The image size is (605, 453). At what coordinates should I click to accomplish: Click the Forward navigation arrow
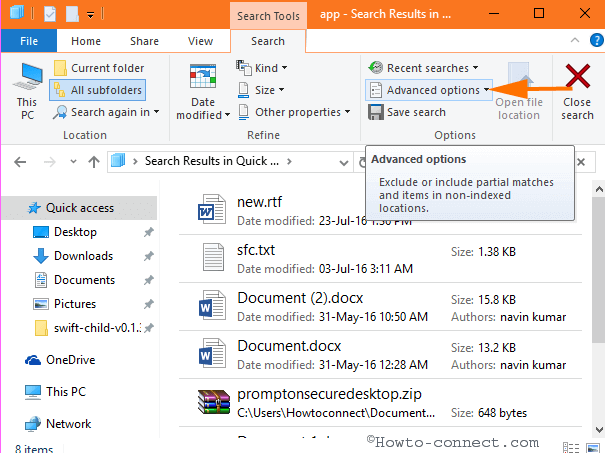(x=49, y=162)
